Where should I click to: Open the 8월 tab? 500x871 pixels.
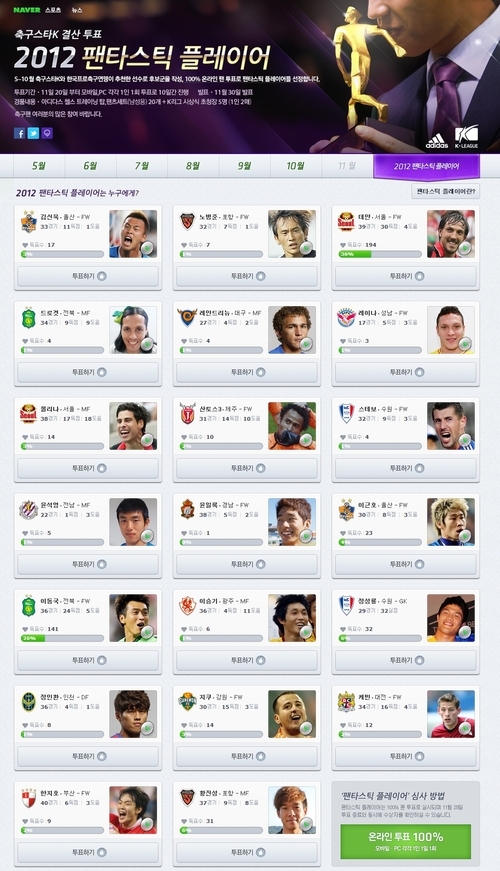pyautogui.click(x=193, y=166)
